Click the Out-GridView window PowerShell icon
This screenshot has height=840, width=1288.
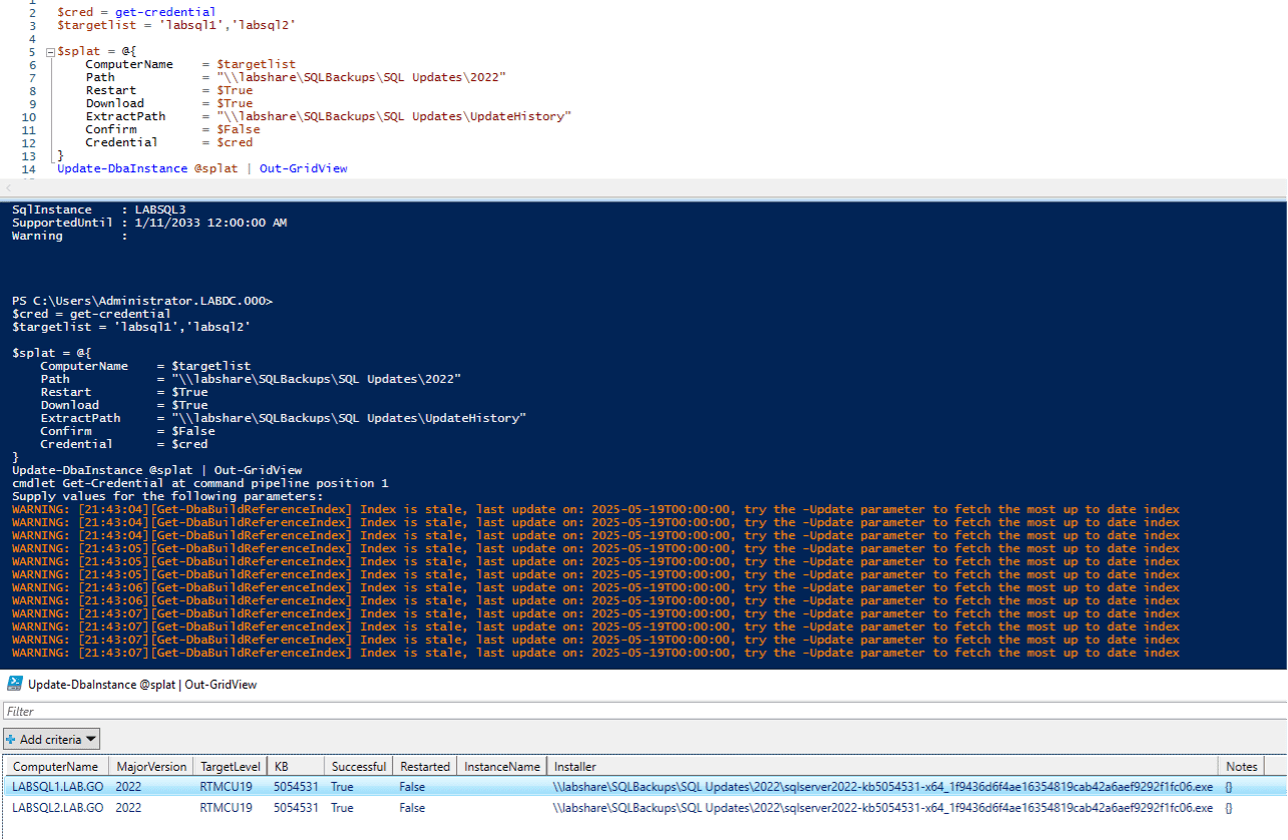pos(15,684)
